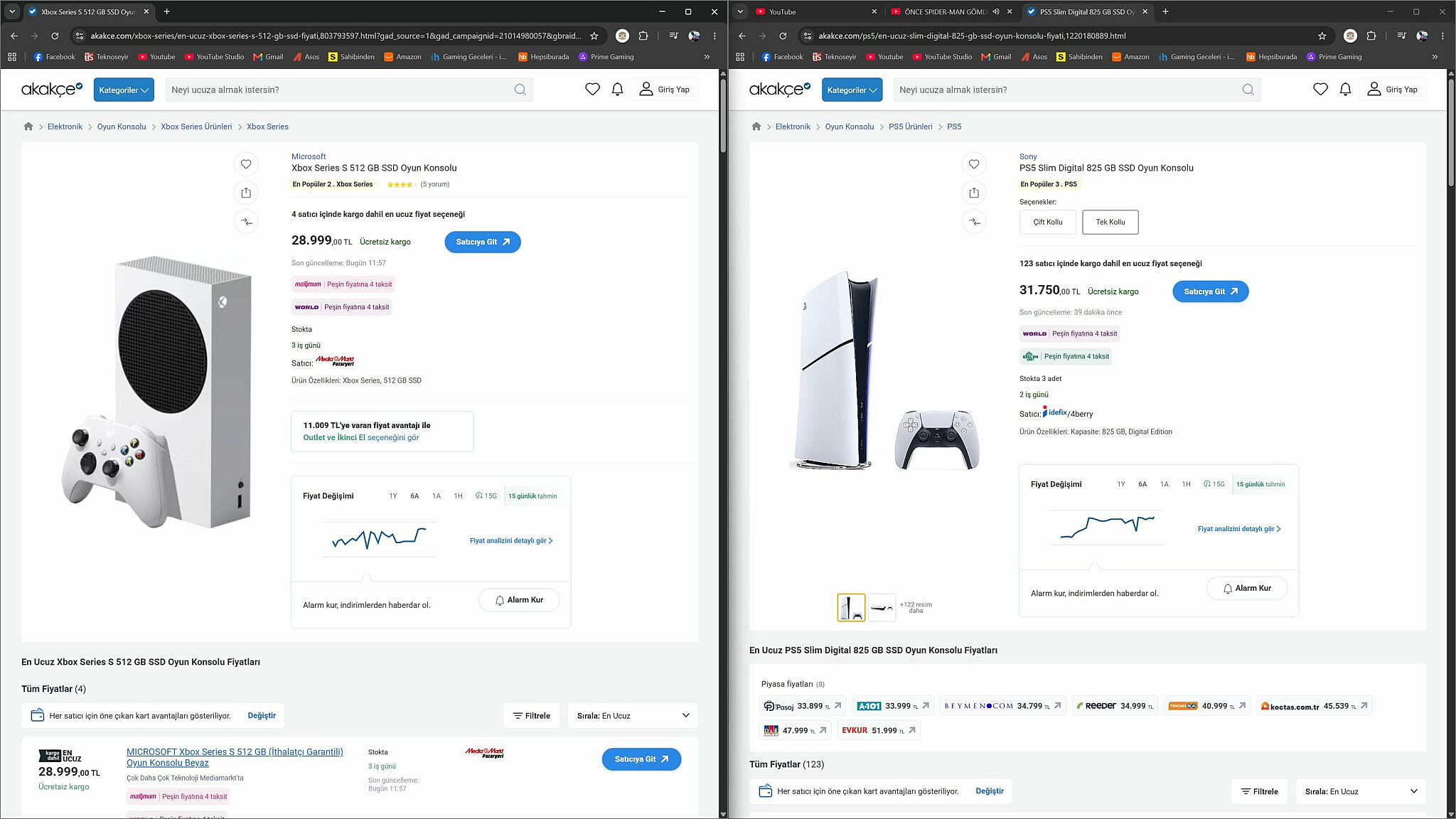
Task: Open Sırala: En Ucuz dropdown for Xbox
Action: click(x=633, y=715)
